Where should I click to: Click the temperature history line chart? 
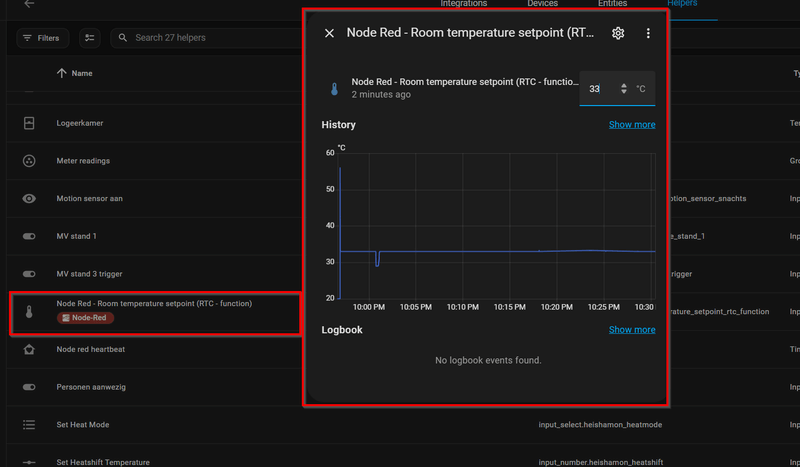click(x=488, y=228)
